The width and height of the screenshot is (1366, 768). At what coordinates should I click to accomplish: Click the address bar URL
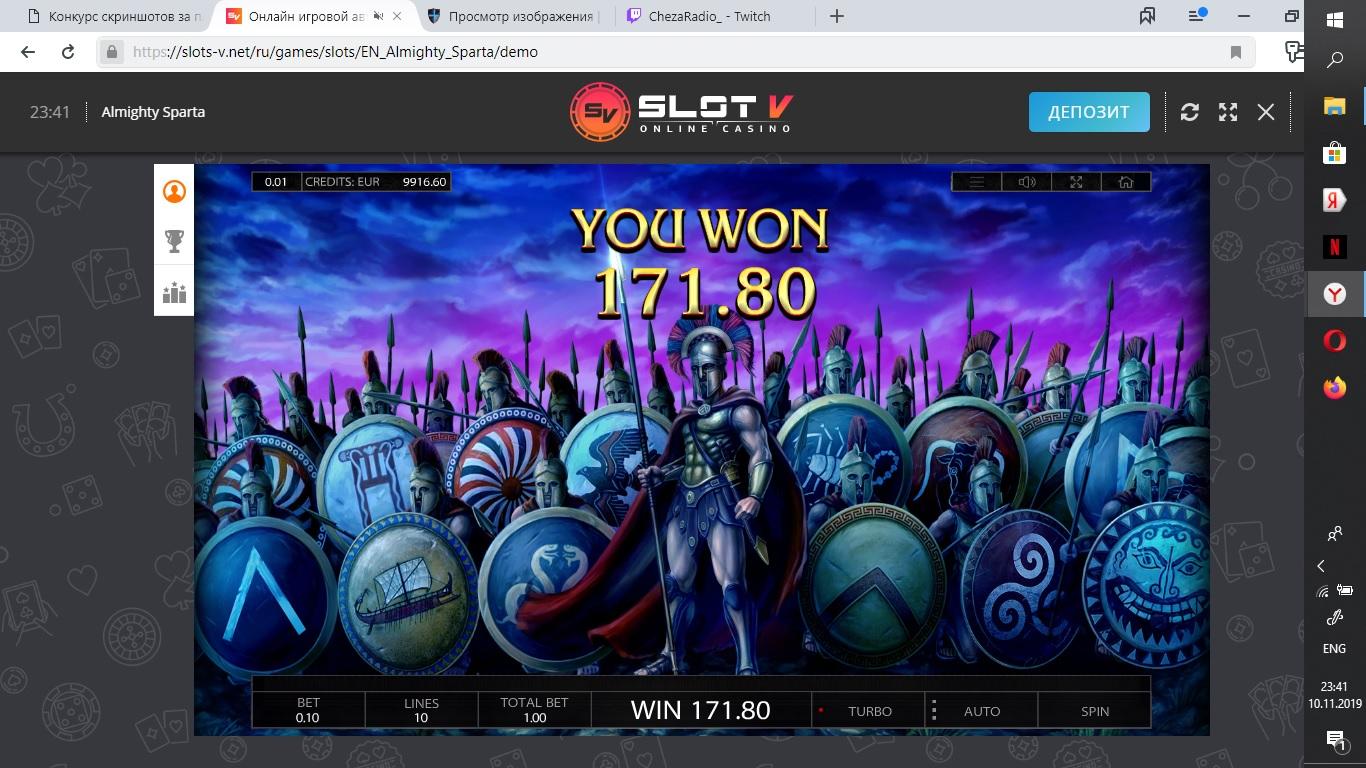point(335,52)
